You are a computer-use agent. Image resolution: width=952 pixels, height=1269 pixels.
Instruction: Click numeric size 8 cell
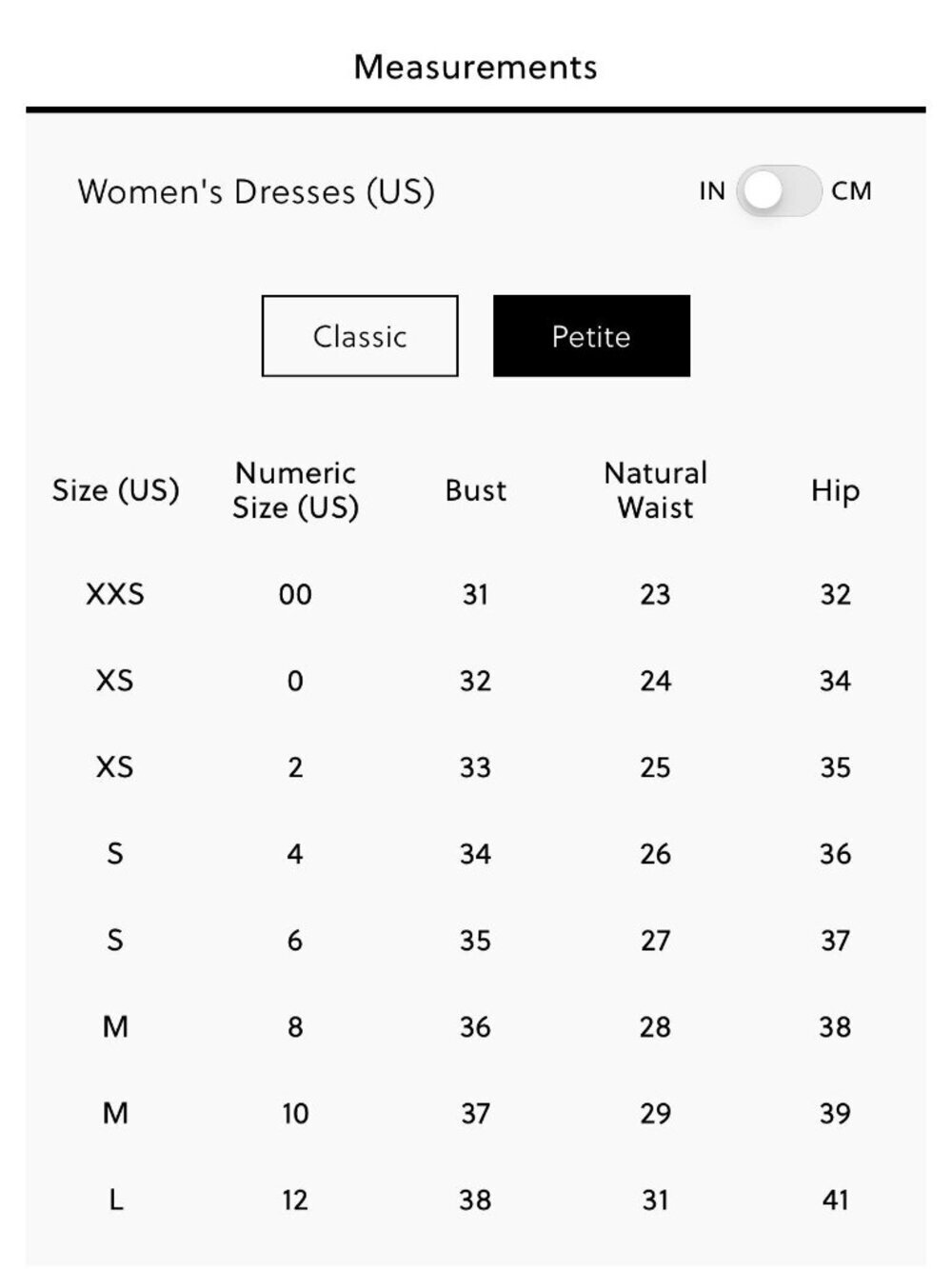(295, 1026)
